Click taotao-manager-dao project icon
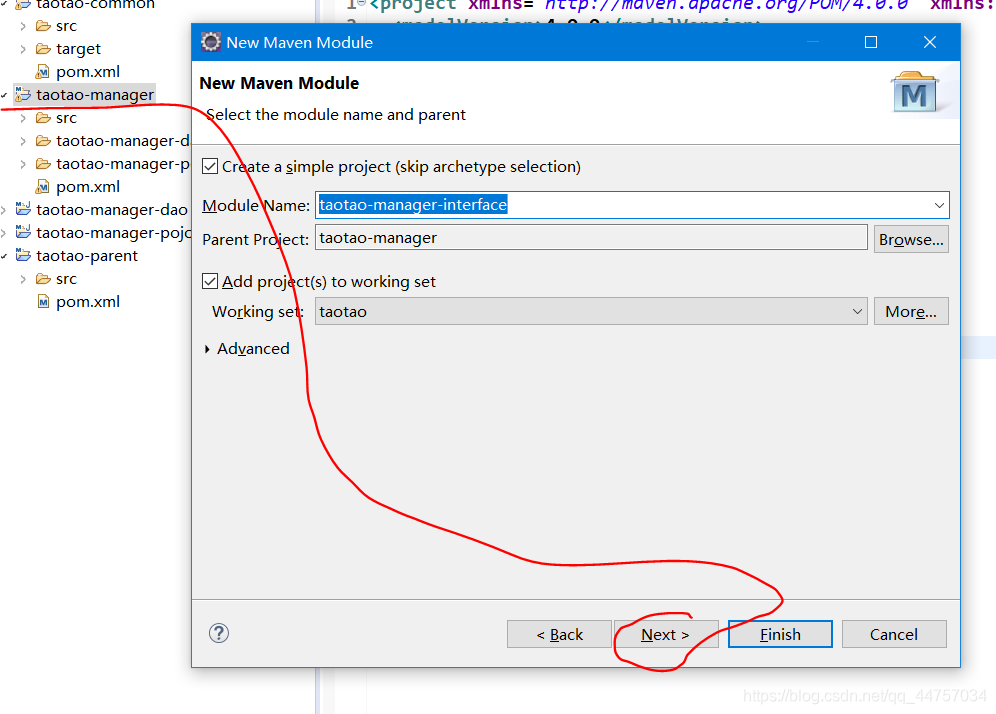996x714 pixels. click(x=23, y=209)
